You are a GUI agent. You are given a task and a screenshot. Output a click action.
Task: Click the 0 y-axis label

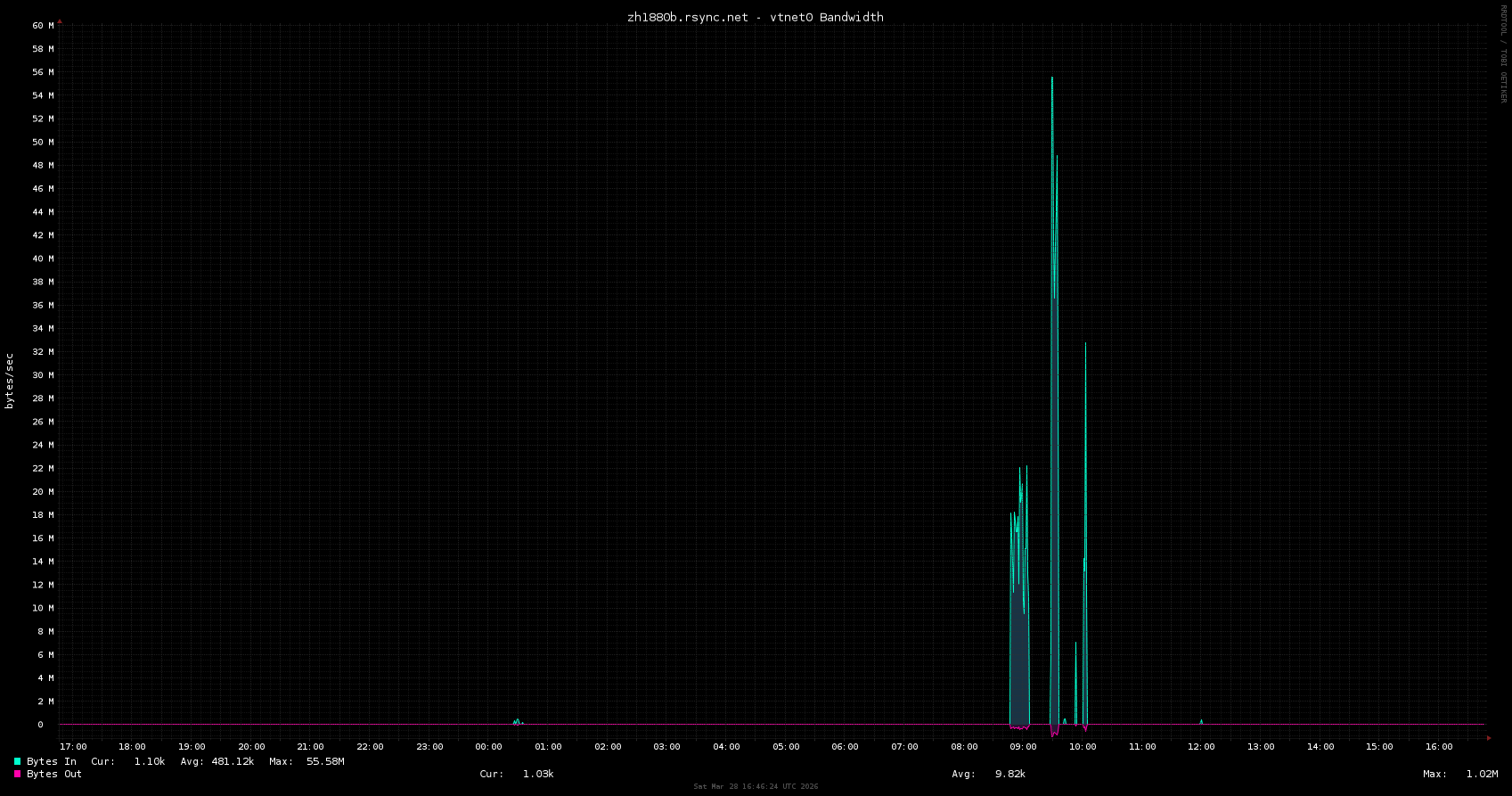(x=40, y=725)
